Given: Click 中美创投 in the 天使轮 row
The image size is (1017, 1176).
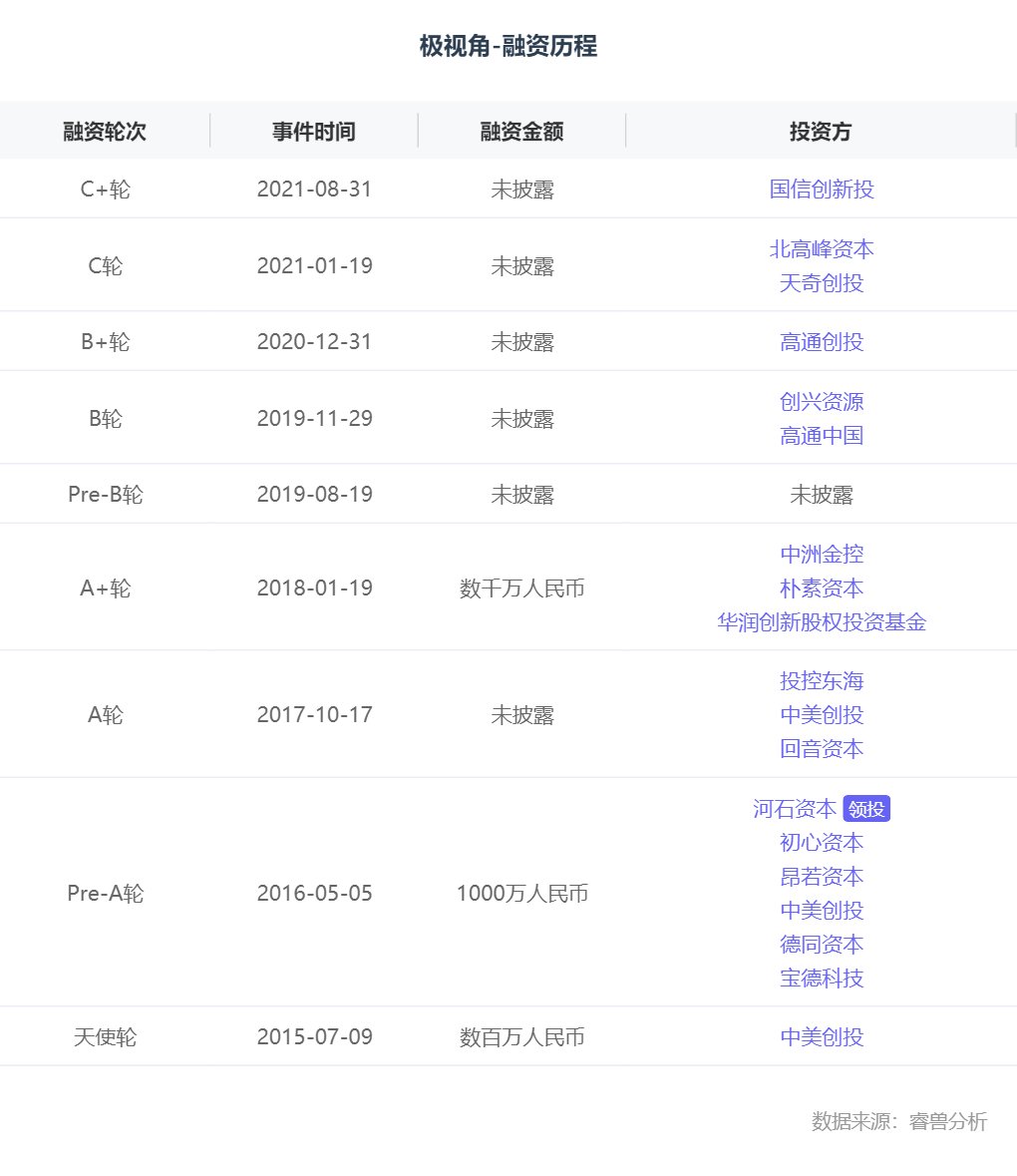Looking at the screenshot, I should (x=822, y=1037).
